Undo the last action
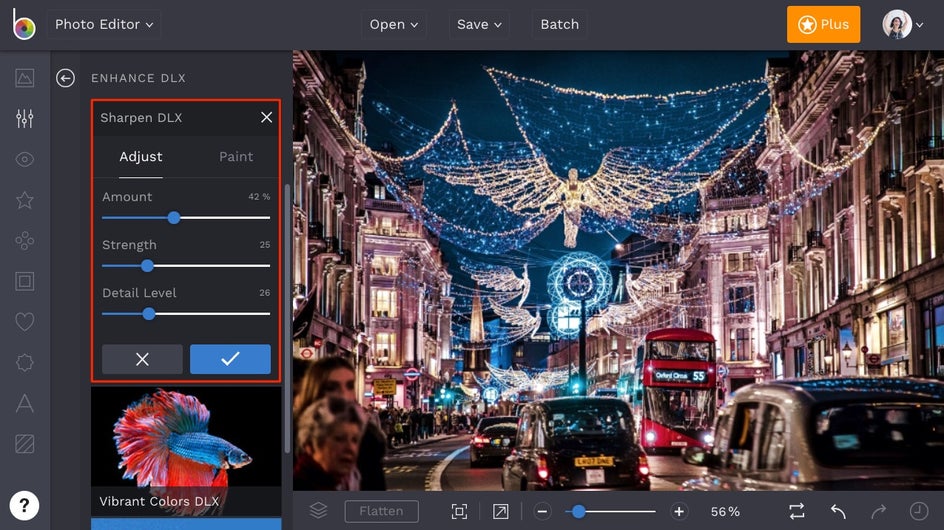This screenshot has width=944, height=530. tap(838, 511)
